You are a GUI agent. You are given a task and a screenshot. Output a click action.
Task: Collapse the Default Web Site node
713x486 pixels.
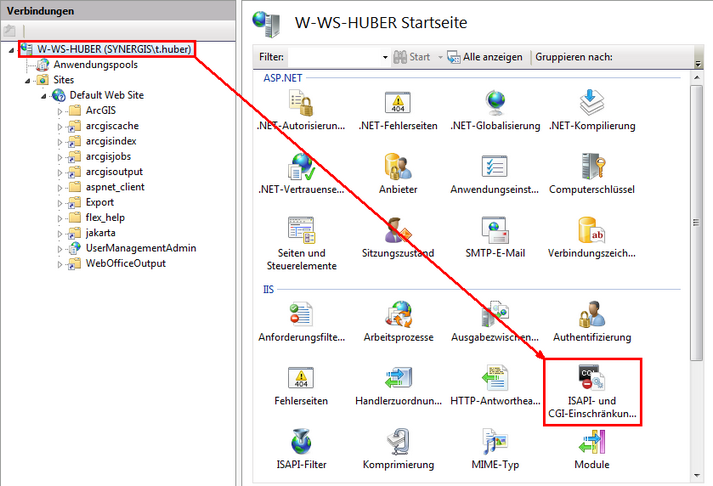44,96
